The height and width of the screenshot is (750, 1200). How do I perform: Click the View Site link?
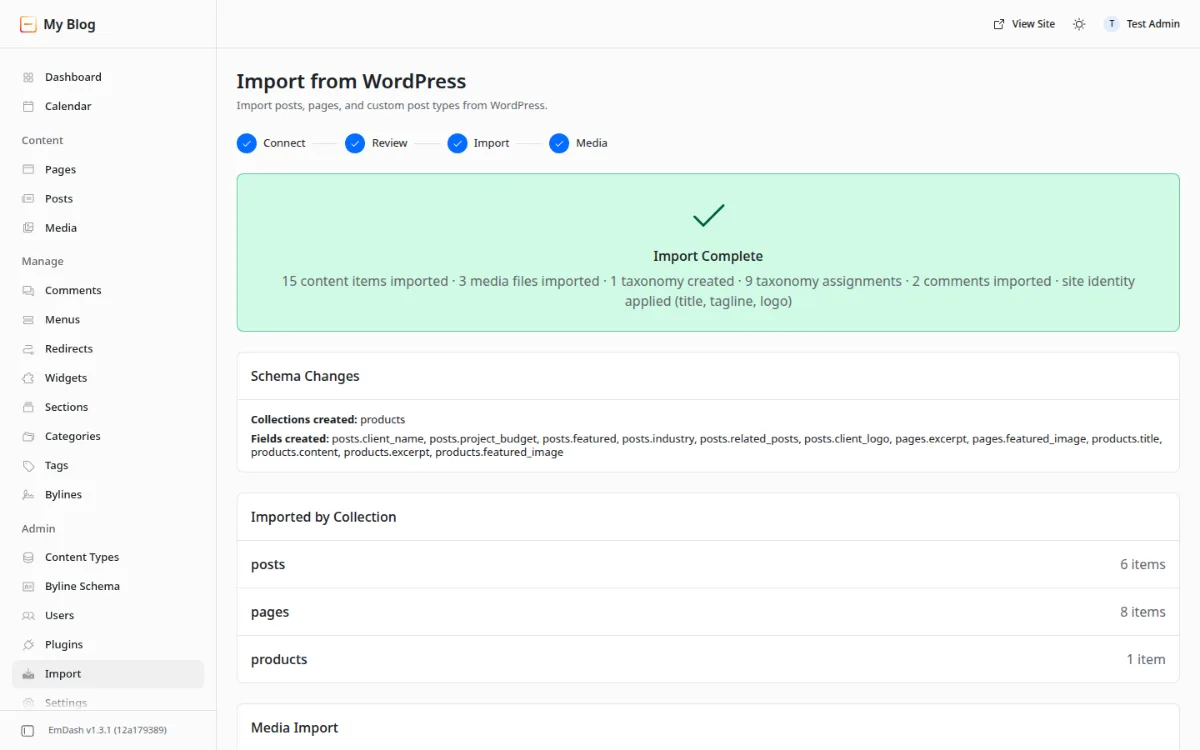[1023, 24]
